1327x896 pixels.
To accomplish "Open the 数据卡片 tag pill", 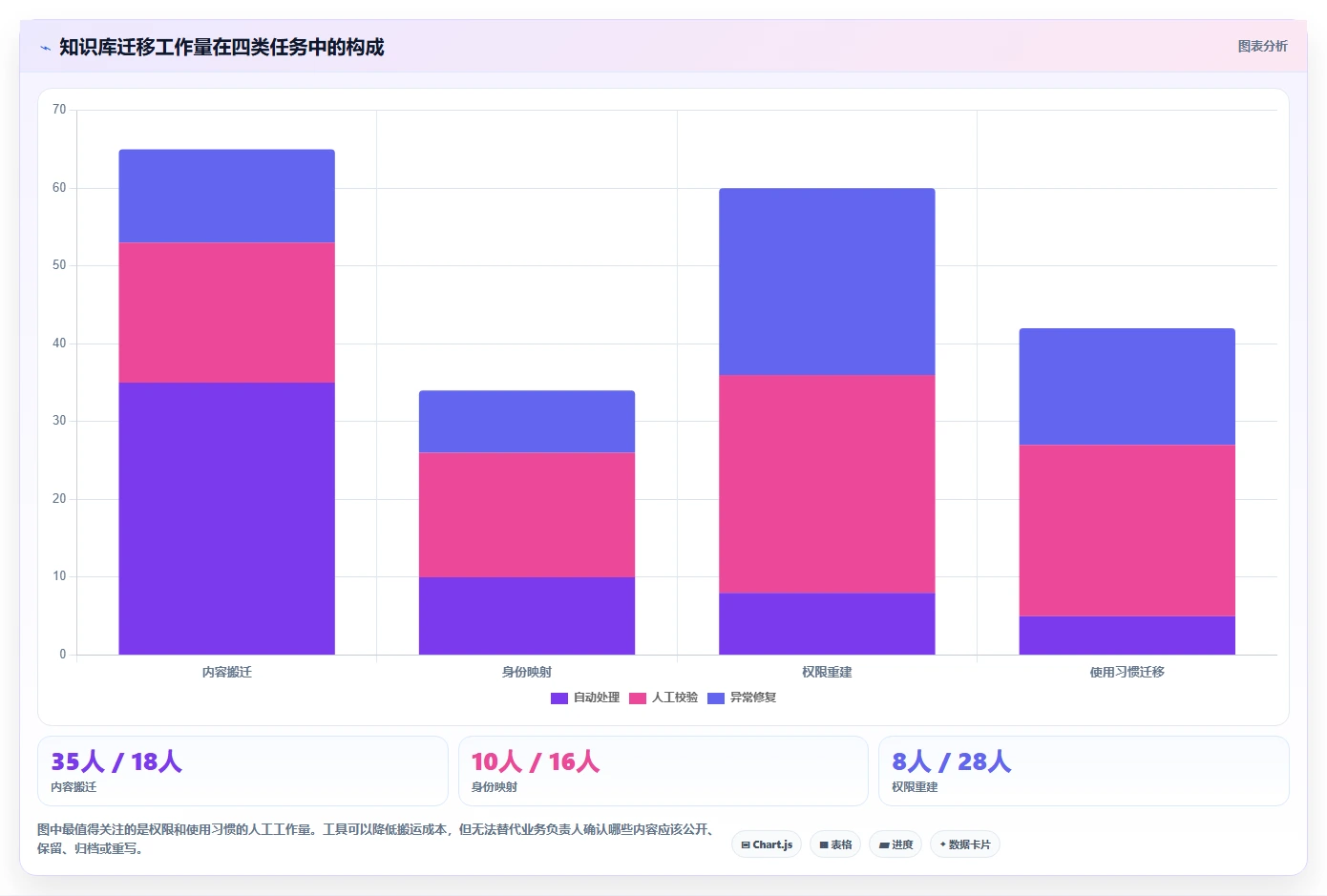I will (965, 844).
